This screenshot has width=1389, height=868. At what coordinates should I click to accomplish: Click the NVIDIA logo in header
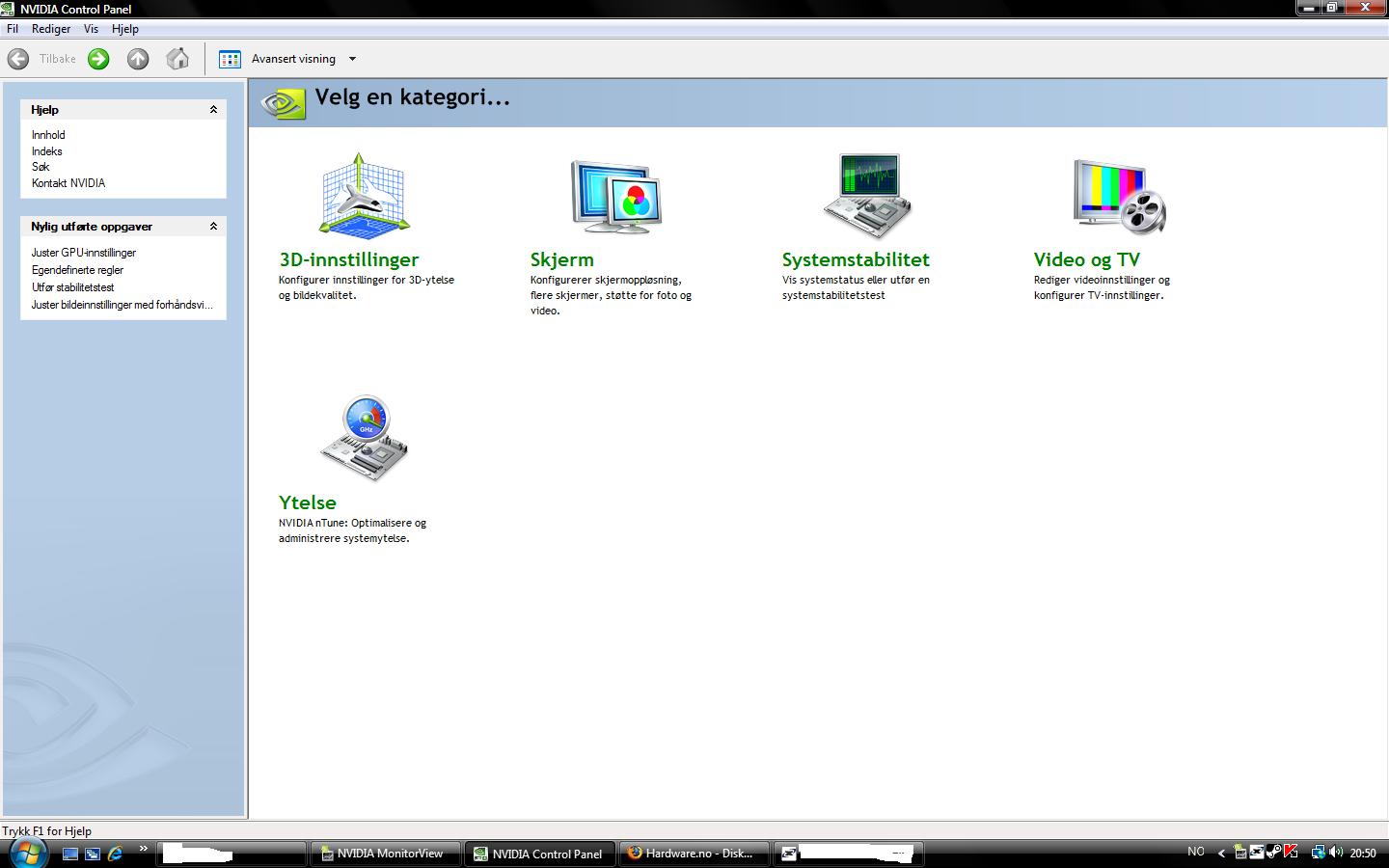pyautogui.click(x=283, y=103)
